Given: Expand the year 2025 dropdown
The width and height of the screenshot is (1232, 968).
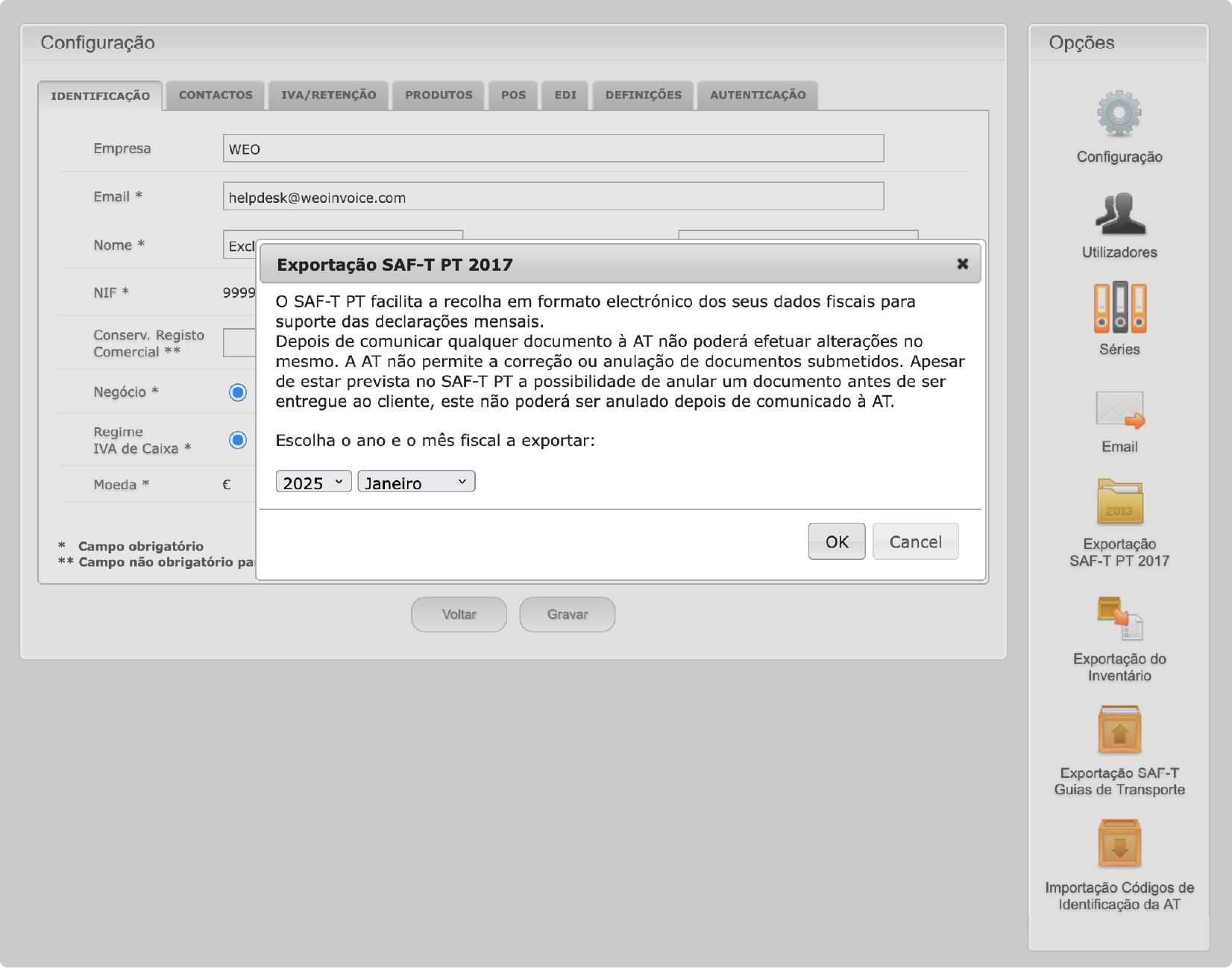Looking at the screenshot, I should pos(313,483).
